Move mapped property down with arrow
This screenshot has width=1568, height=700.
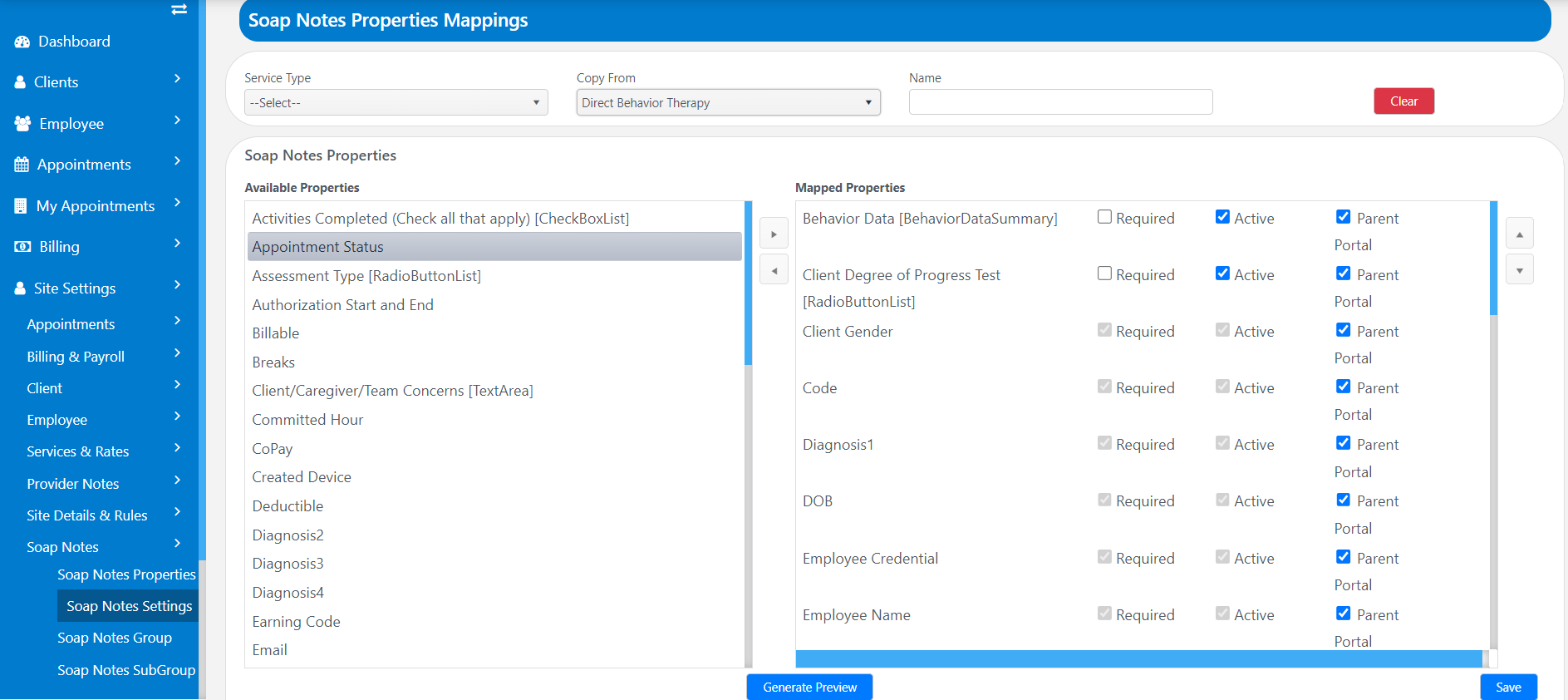[x=1520, y=270]
